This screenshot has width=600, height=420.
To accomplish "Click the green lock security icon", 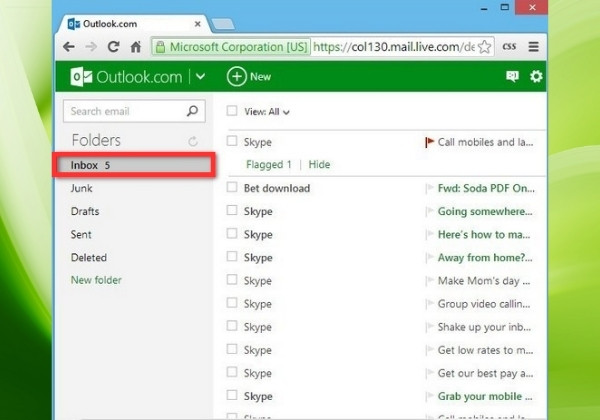I will (161, 47).
